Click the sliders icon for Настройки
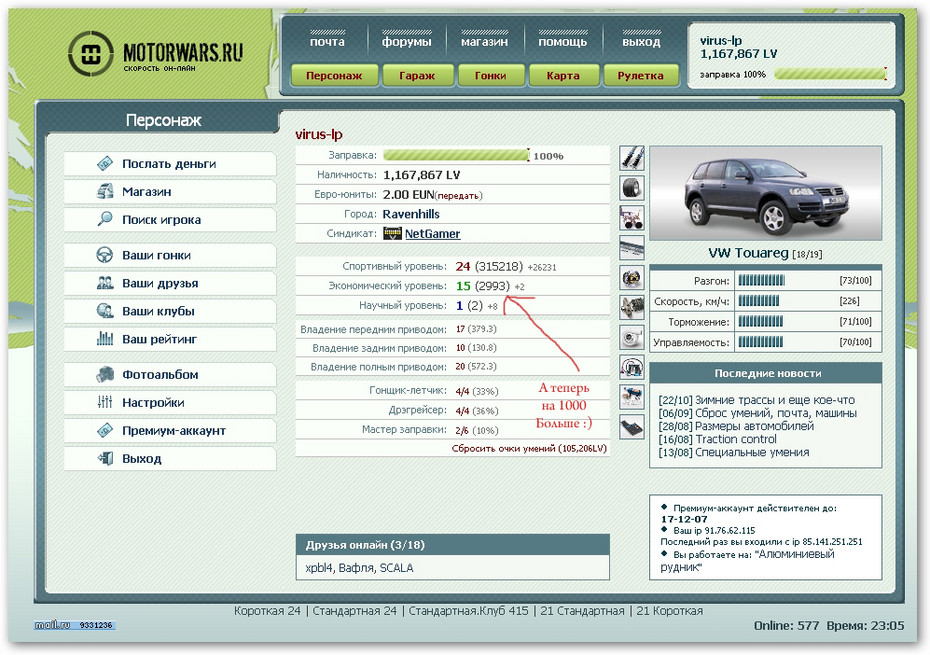Screen dimensions: 930x655 [x=105, y=402]
